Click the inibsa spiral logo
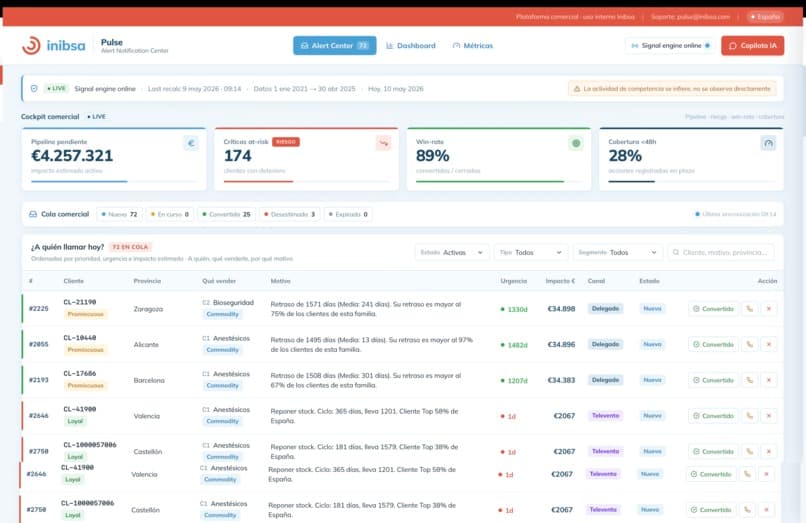Viewport: 806px width, 523px height. (x=31, y=45)
